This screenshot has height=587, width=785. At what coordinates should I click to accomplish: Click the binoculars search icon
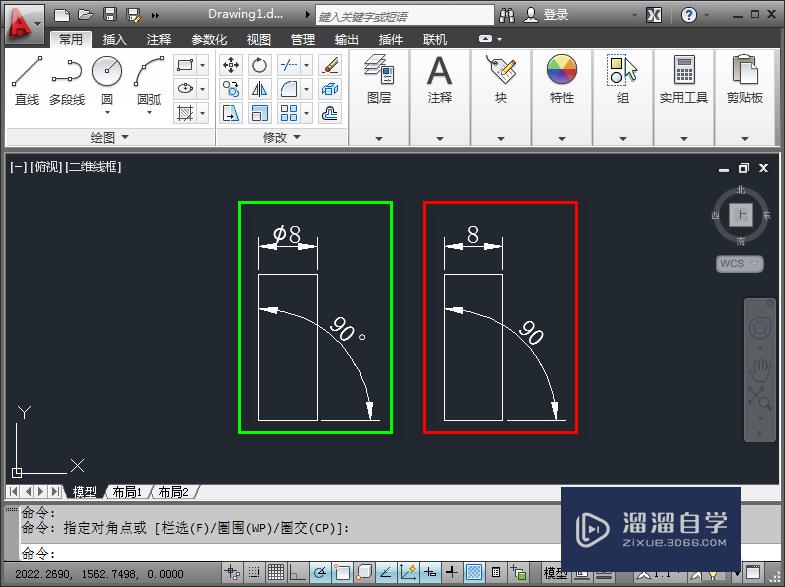pos(507,15)
